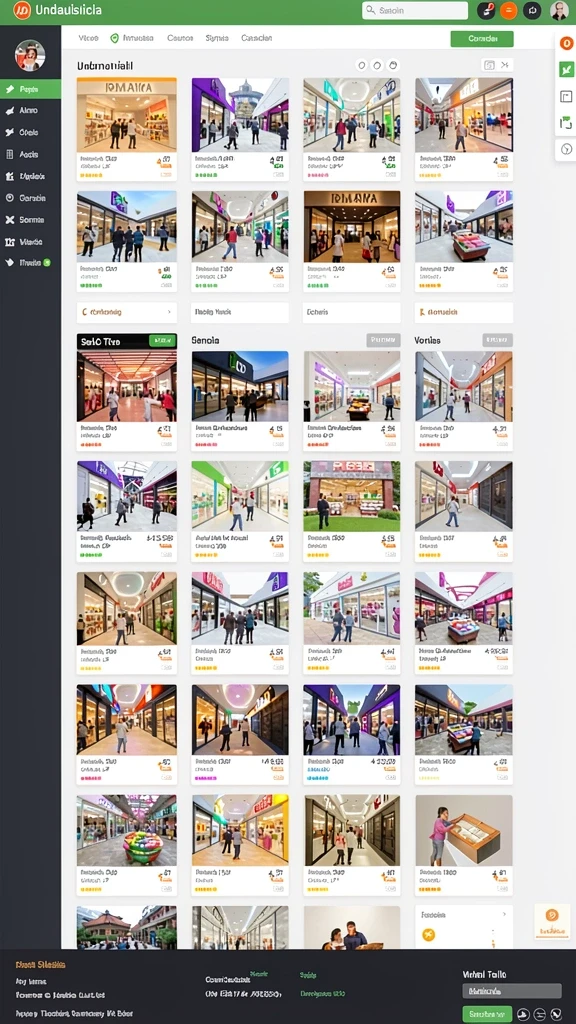576x1024 pixels.
Task: Click the last round icon in the footer
Action: [x=556, y=1014]
